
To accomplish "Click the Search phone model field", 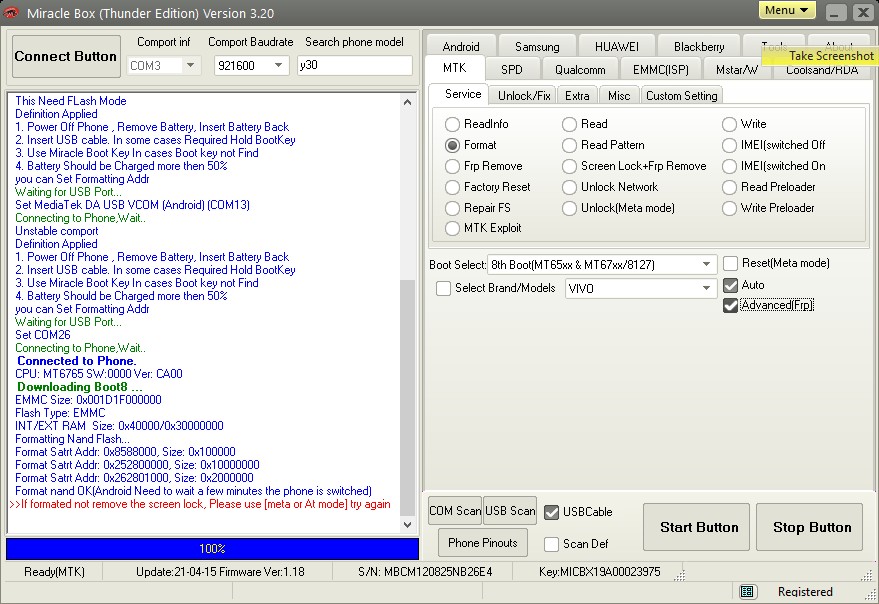I will click(x=355, y=65).
